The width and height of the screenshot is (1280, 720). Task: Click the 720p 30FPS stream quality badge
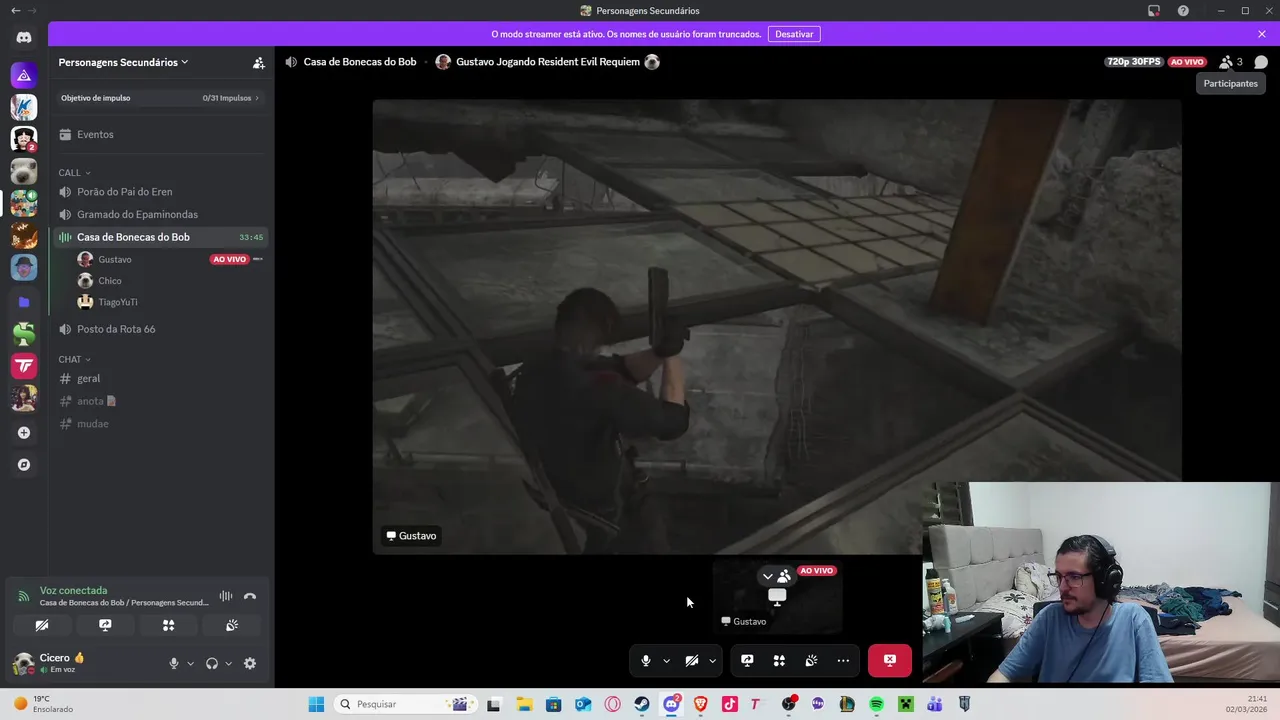[1134, 62]
